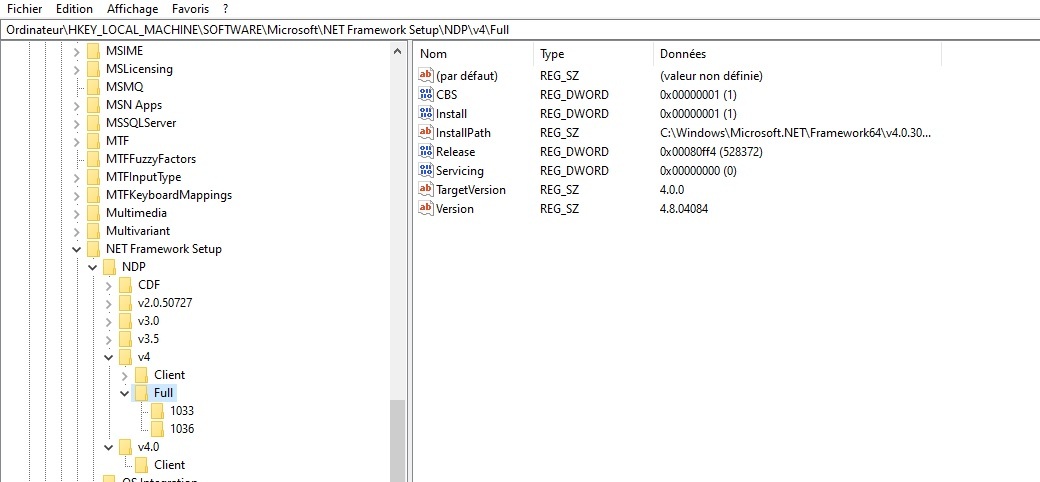Image resolution: width=1040 pixels, height=482 pixels.
Task: Open the Fichier menu
Action: click(x=25, y=9)
